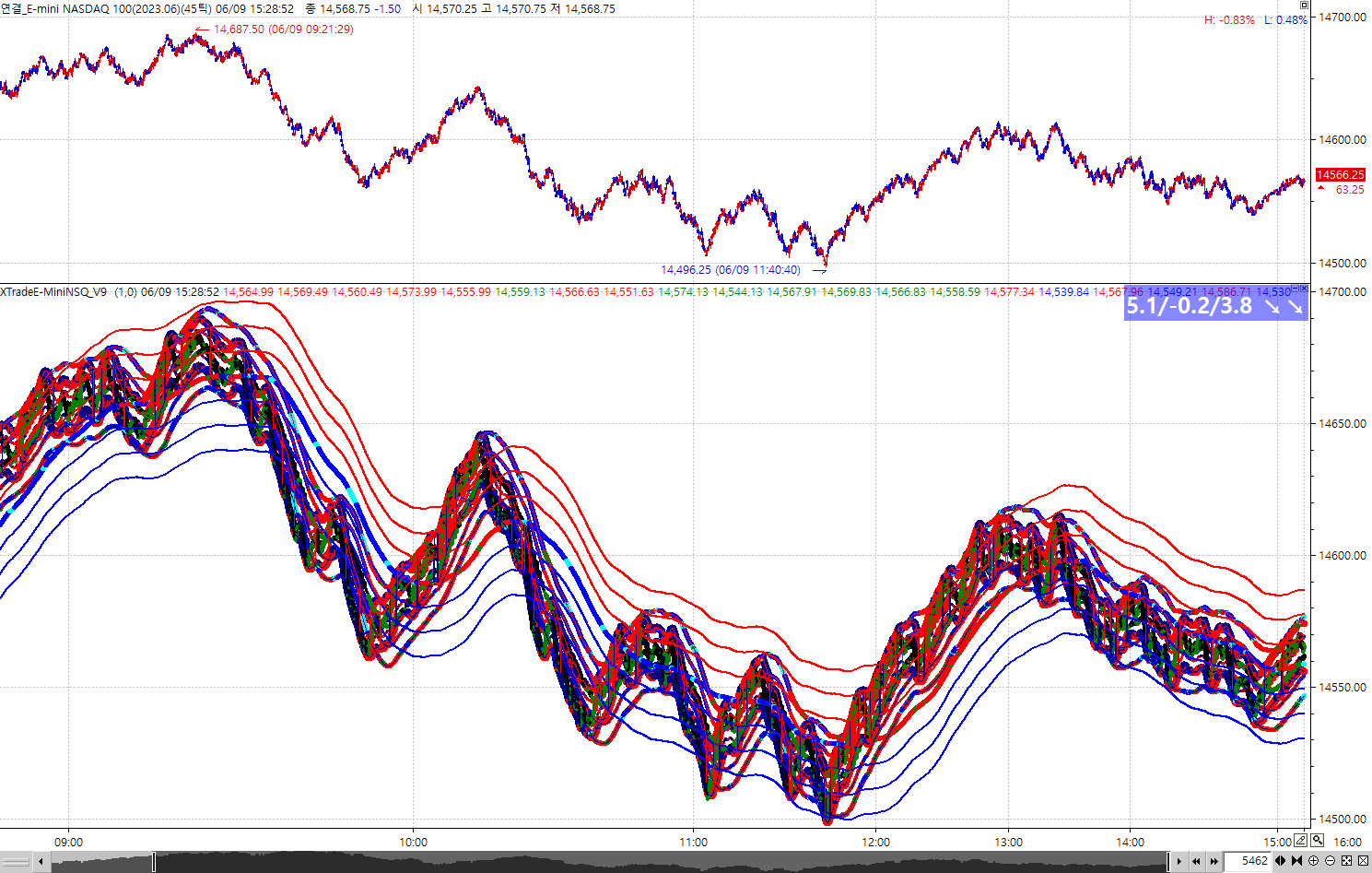The width and height of the screenshot is (1372, 873).
Task: Jump forward with the double-right arrows
Action: pyautogui.click(x=1215, y=861)
